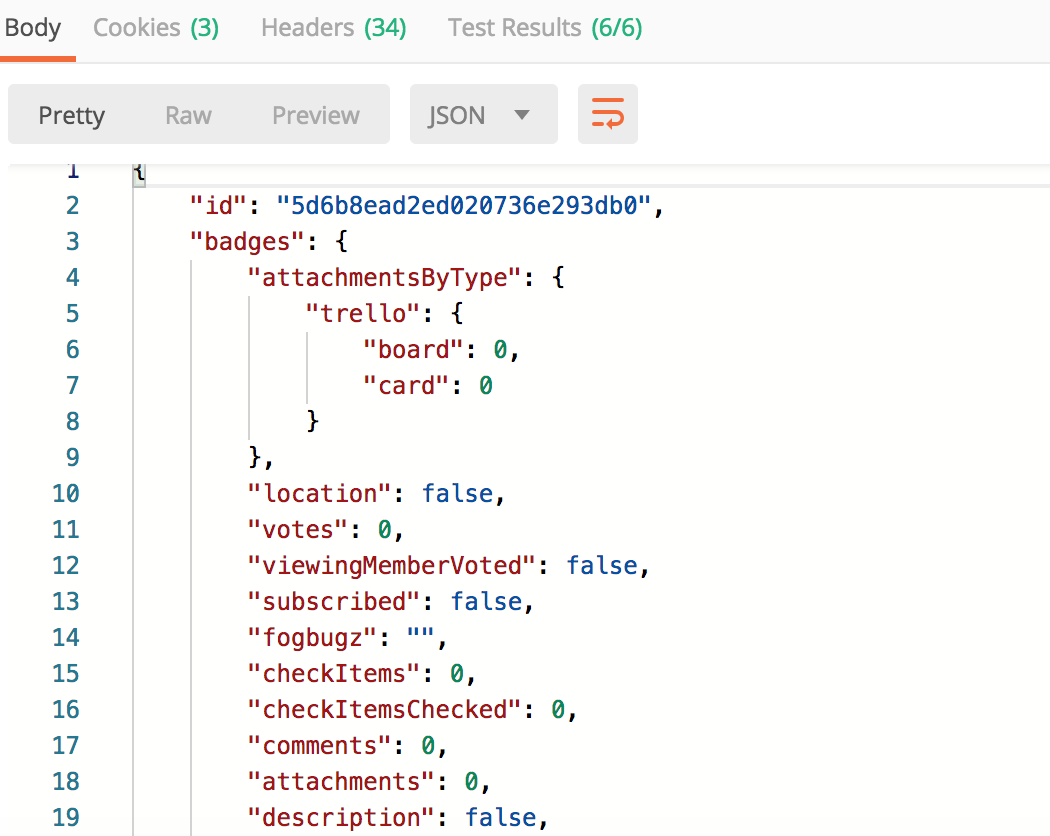The image size is (1050, 836).
Task: Toggle the word wrap icon
Action: [x=607, y=114]
